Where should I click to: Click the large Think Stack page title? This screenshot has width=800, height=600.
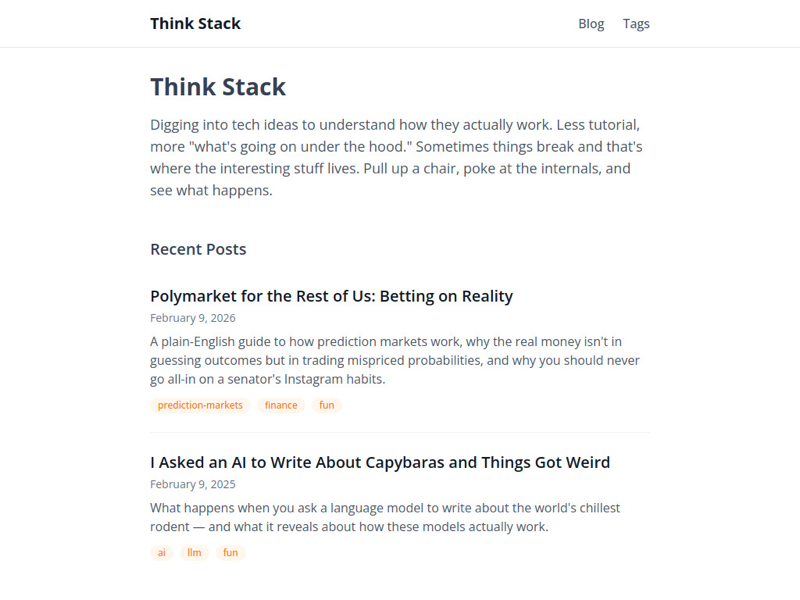(x=218, y=87)
